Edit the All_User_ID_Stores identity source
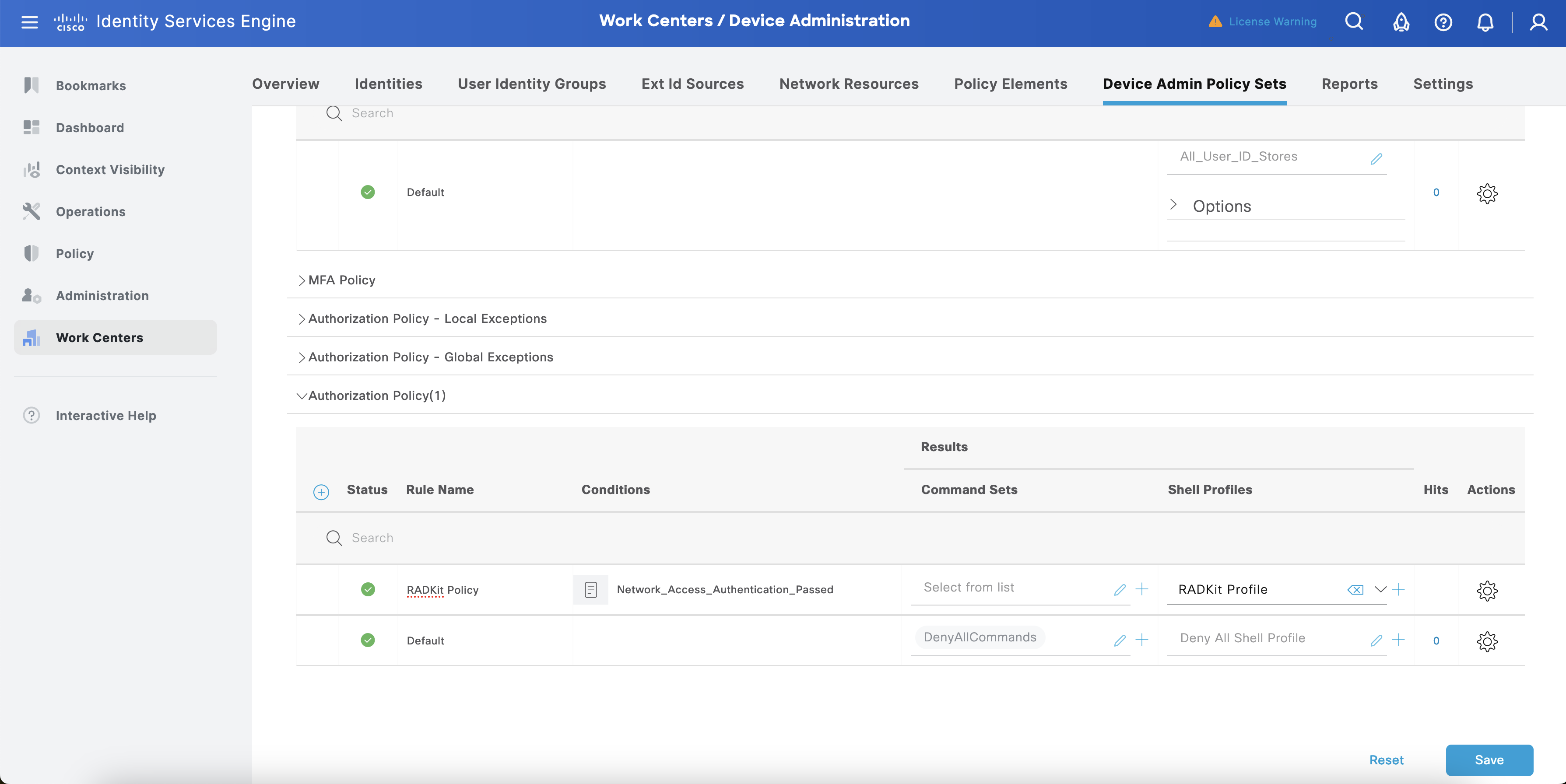The image size is (1566, 784). tap(1376, 159)
